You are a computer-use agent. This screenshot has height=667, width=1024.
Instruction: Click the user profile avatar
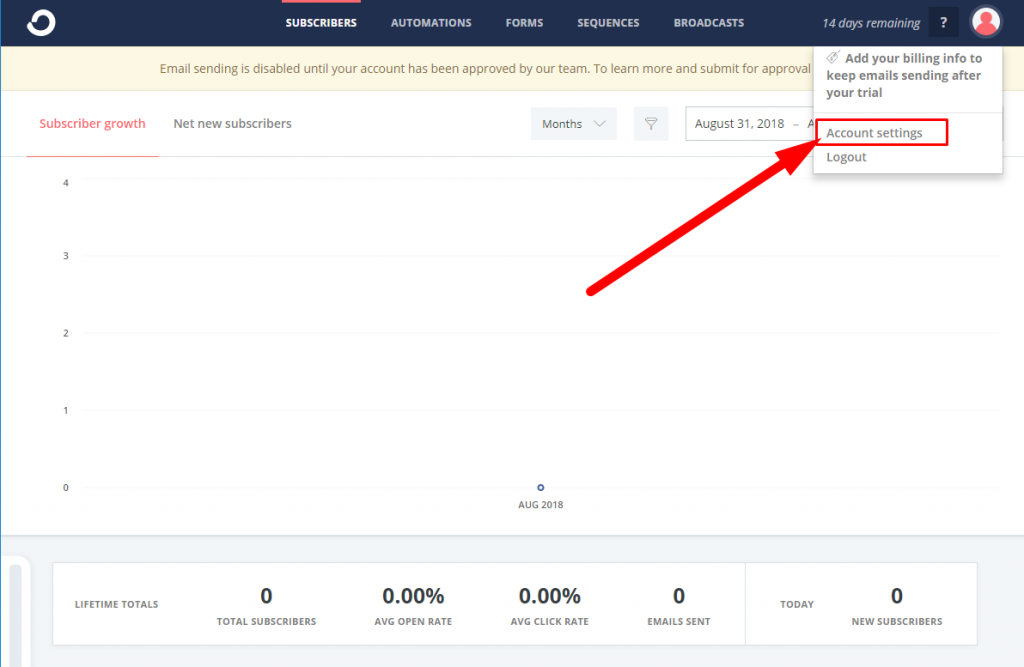pos(985,22)
